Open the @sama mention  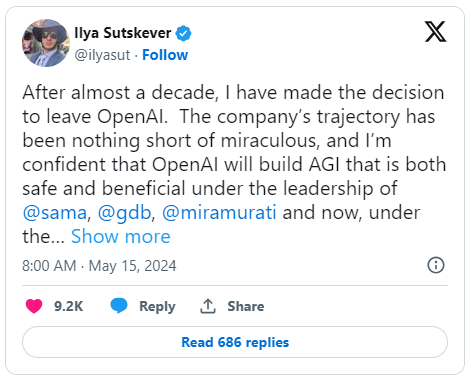(x=55, y=213)
